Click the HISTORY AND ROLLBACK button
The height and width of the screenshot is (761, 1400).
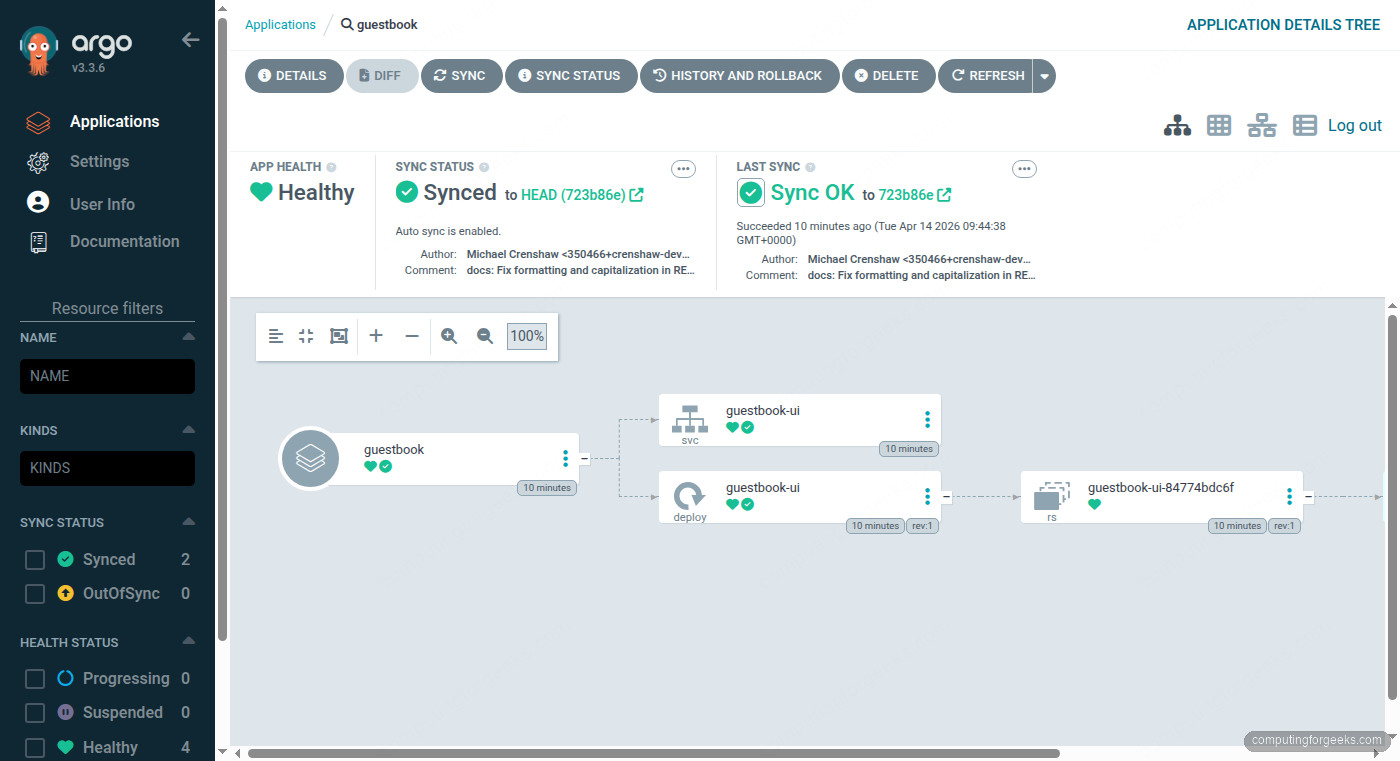(x=740, y=75)
